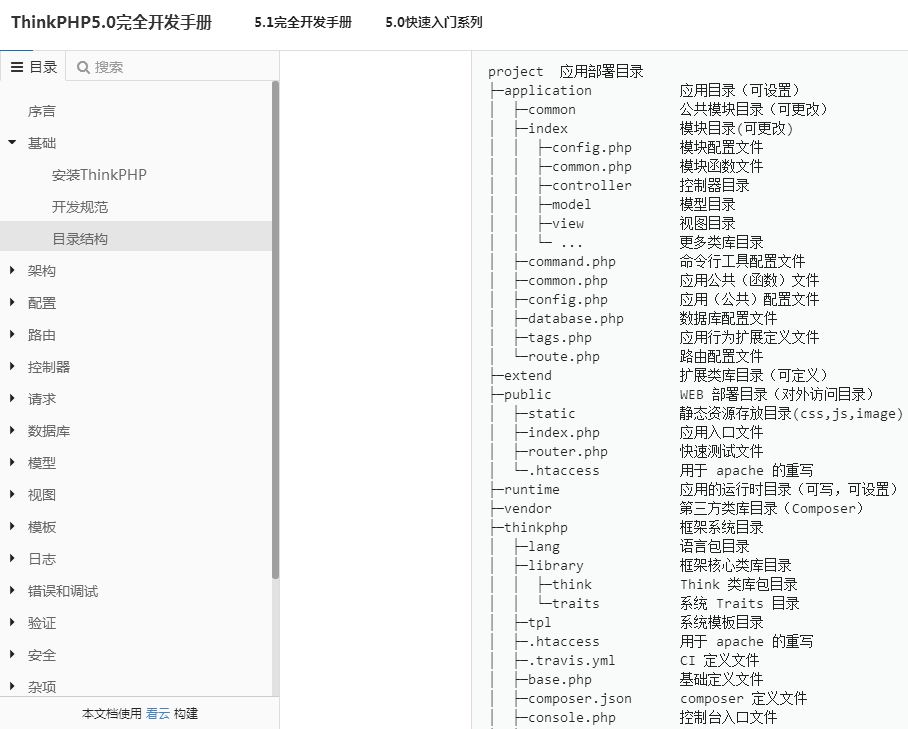The height and width of the screenshot is (729, 908).
Task: Click 'static' in the directory tree
Action: pos(551,414)
